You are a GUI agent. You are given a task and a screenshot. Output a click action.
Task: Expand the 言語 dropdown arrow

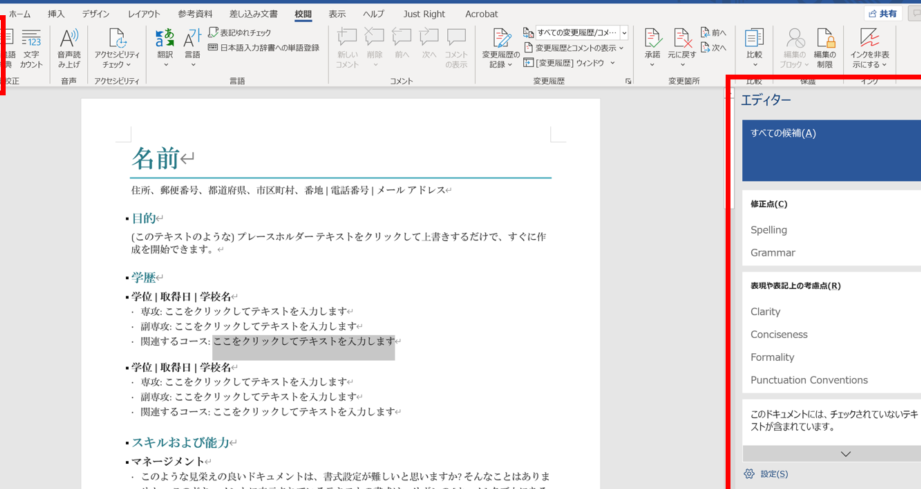point(193,65)
